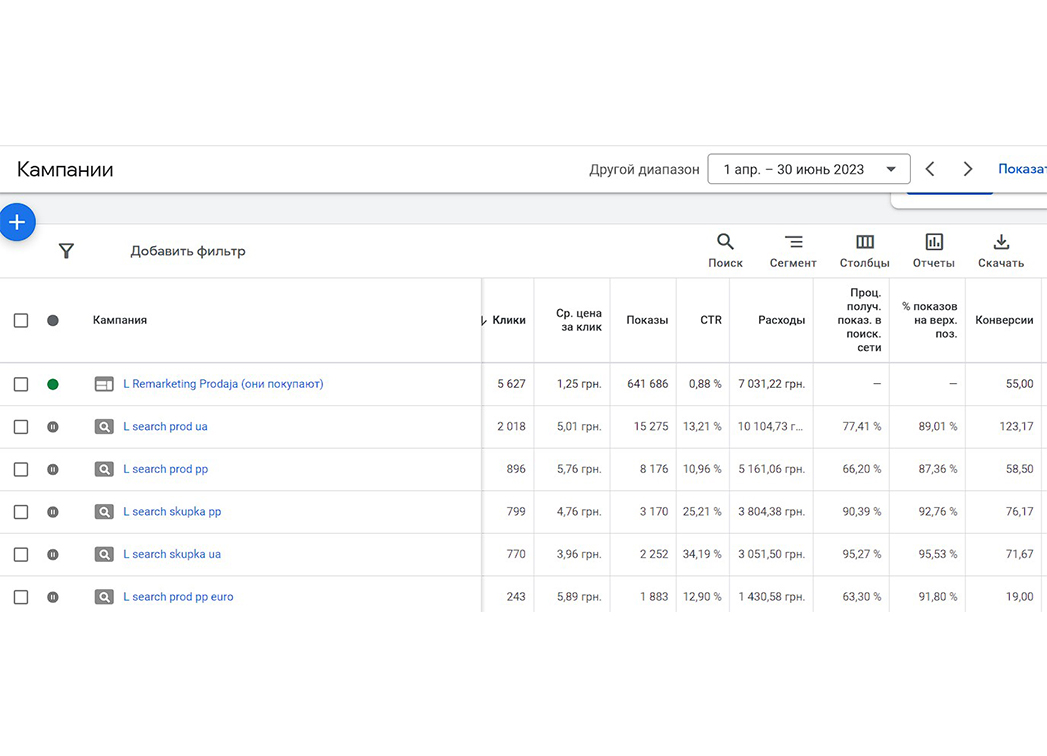Viewport: 1047px width, 756px height.
Task: Open the date range dropdown 1 апр. – 30 июнь 2023
Action: tap(809, 169)
